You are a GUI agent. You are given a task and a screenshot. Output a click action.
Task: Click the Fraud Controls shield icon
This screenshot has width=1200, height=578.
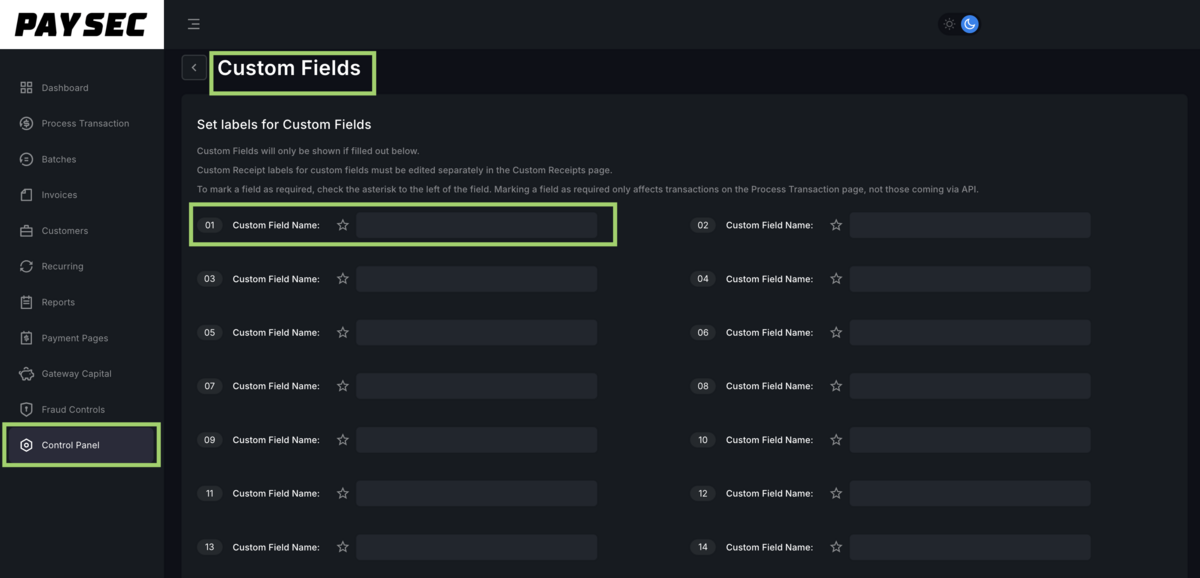(x=26, y=410)
